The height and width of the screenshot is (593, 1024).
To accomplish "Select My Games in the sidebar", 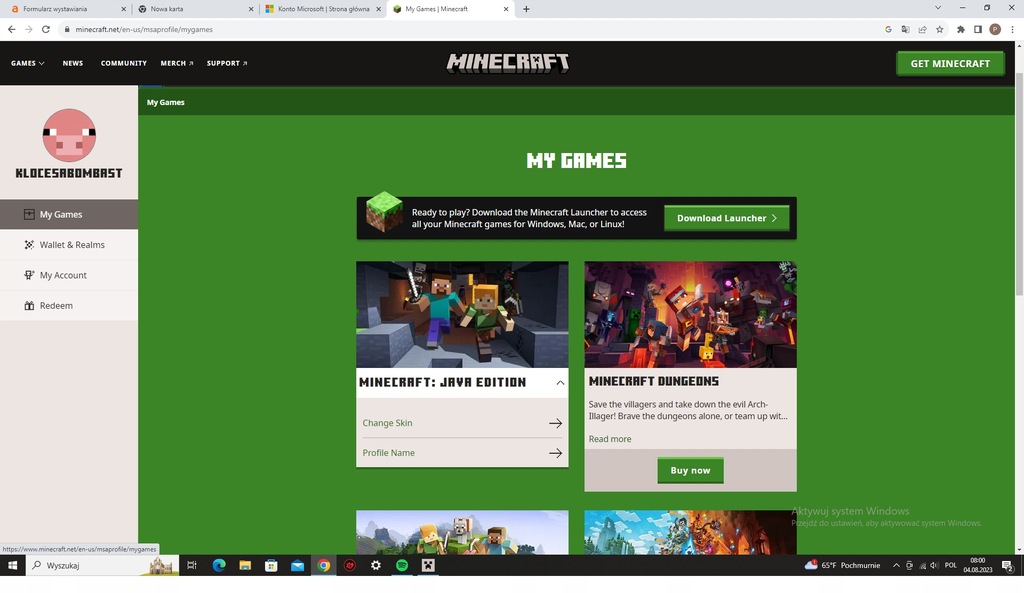I will (x=69, y=214).
